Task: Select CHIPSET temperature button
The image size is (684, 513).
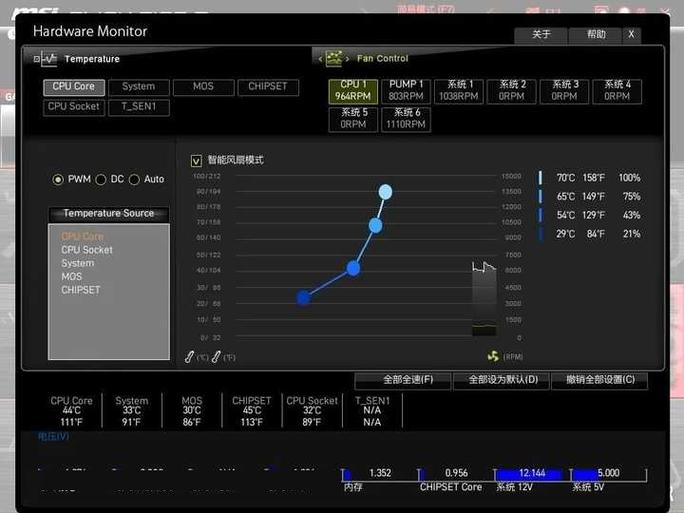Action: pyautogui.click(x=268, y=87)
